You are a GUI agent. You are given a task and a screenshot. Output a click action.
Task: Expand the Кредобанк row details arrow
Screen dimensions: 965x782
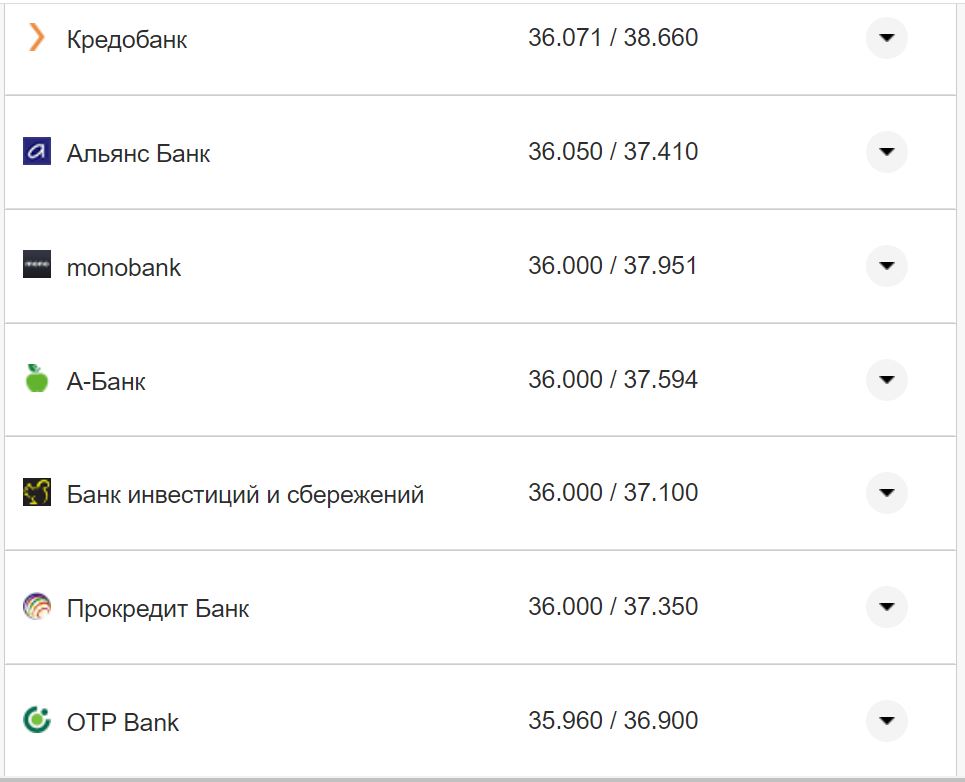coord(886,38)
